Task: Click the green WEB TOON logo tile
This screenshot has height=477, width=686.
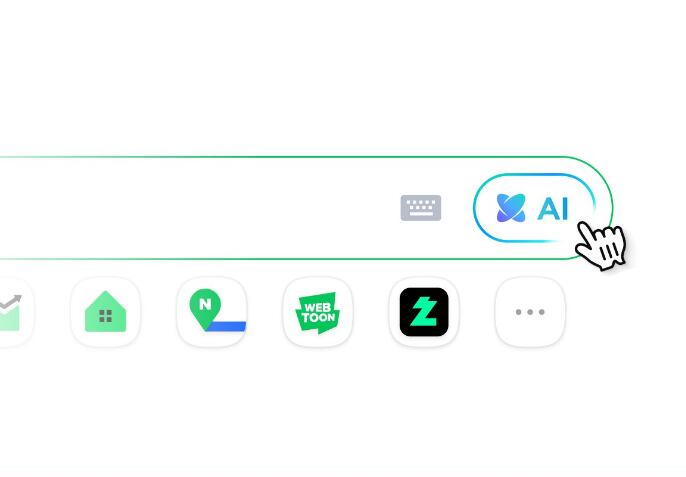Action: click(x=318, y=312)
